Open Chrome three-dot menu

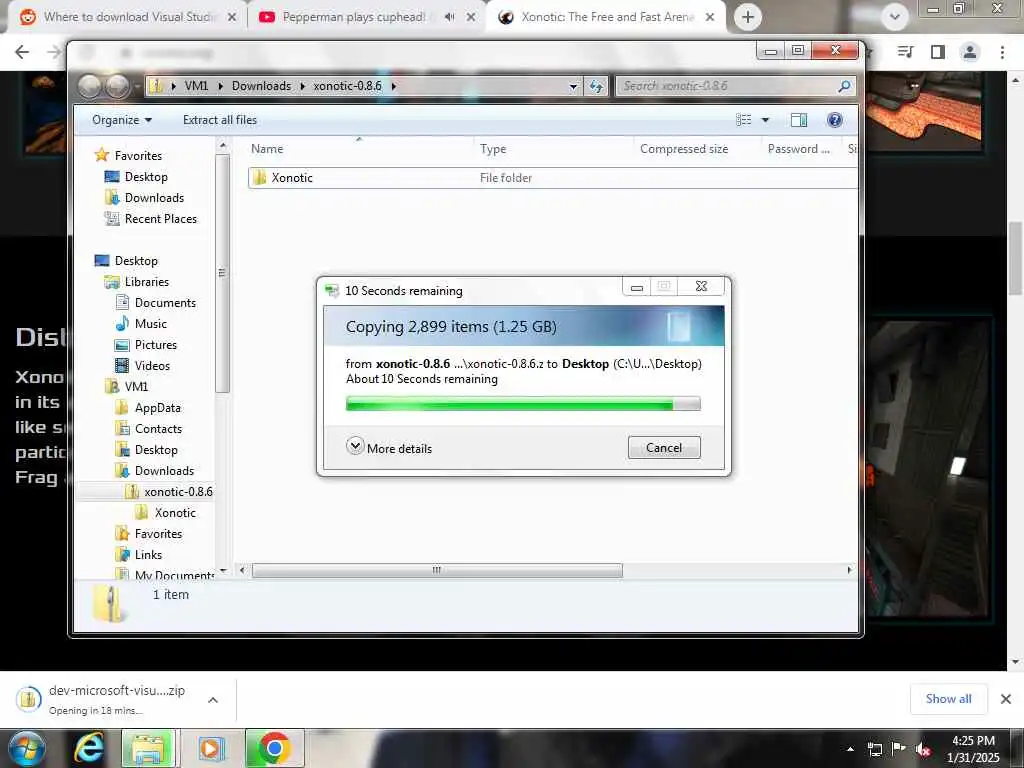(x=1002, y=52)
